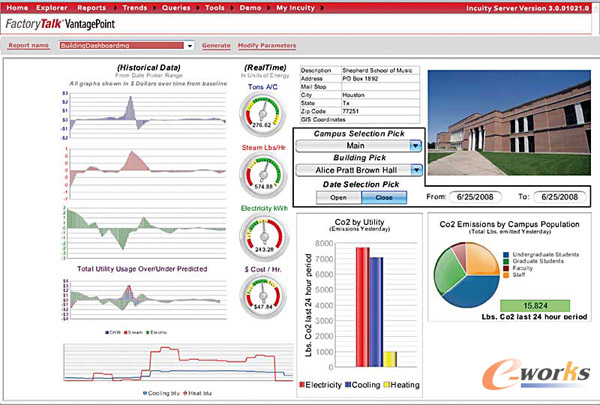
Task: Open the Demo menu
Action: (250, 8)
